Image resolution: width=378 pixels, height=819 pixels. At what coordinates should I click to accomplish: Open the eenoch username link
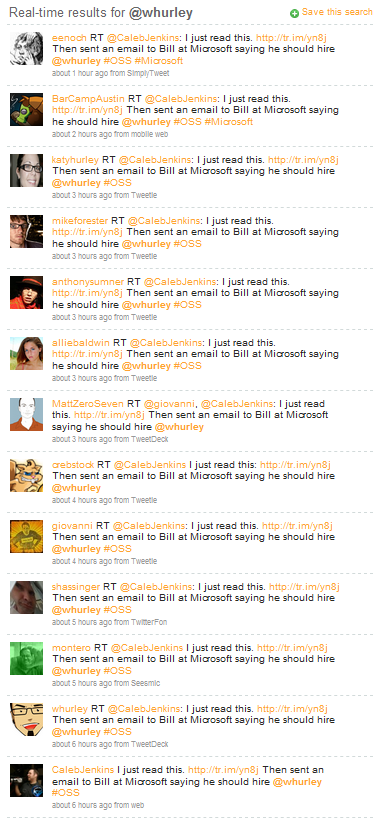[69, 38]
